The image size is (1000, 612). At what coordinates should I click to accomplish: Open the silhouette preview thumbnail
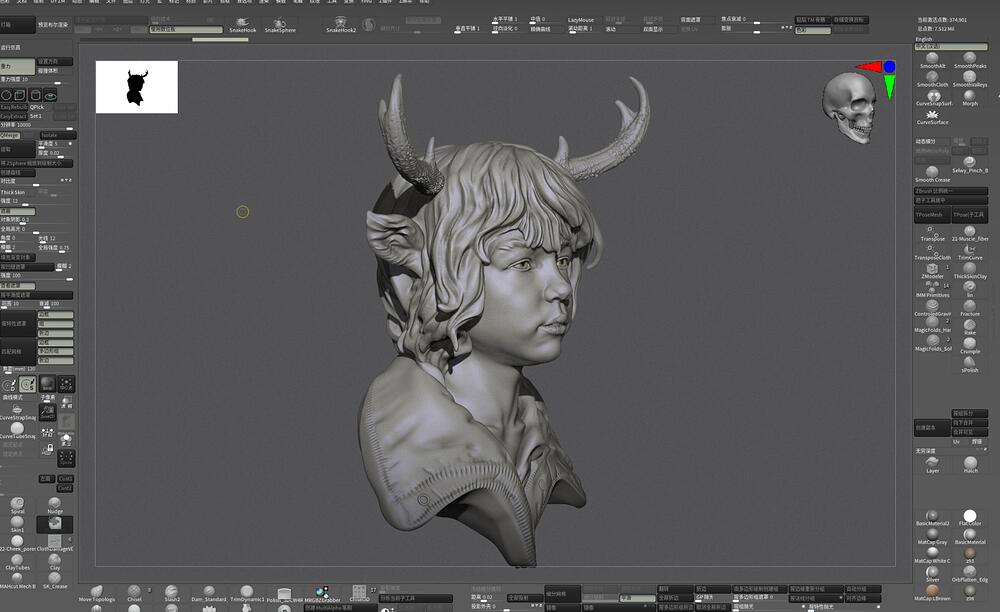click(137, 87)
